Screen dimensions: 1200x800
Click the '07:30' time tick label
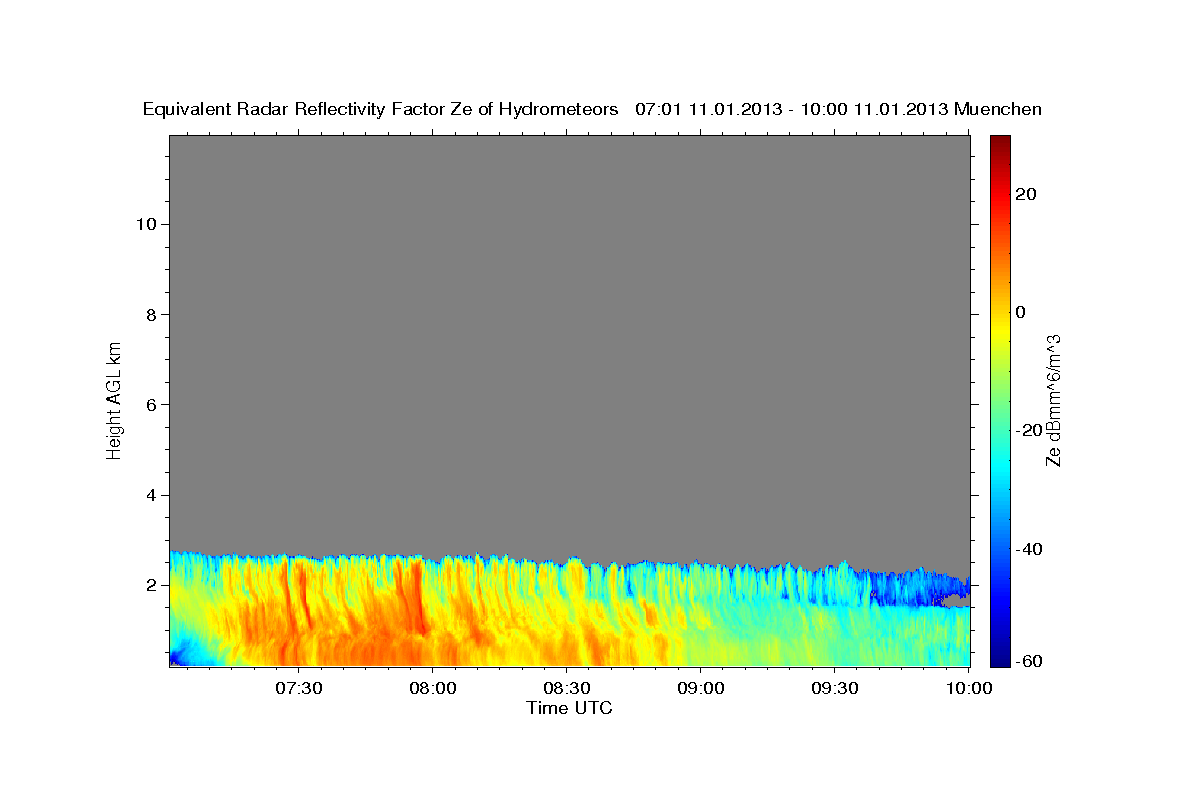298,689
